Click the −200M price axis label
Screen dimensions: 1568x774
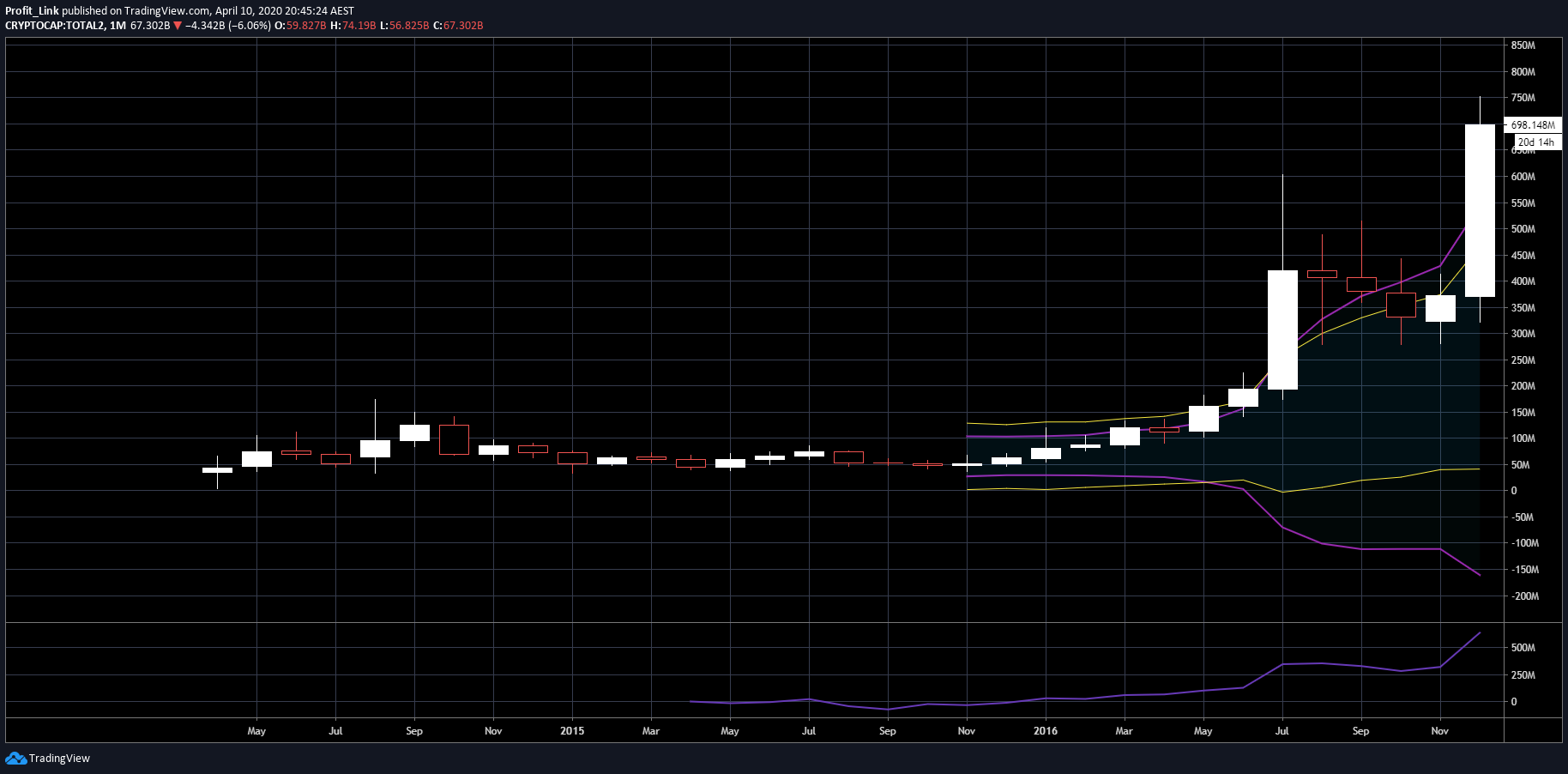coord(1525,596)
